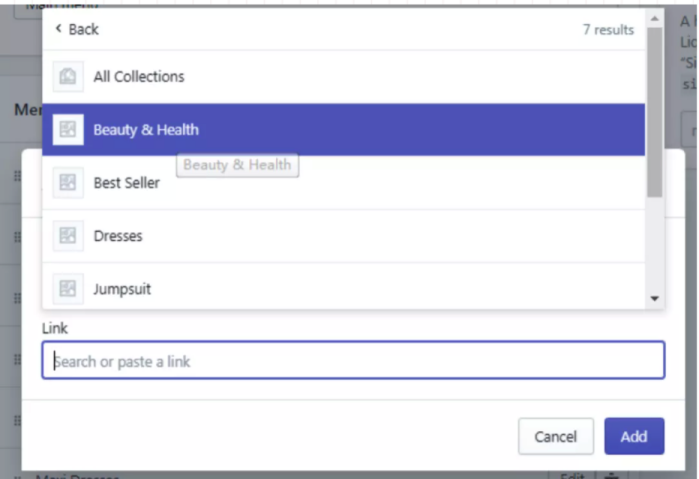This screenshot has height=479, width=699.
Task: Choose the Jumpsuit collection entry
Action: click(123, 289)
